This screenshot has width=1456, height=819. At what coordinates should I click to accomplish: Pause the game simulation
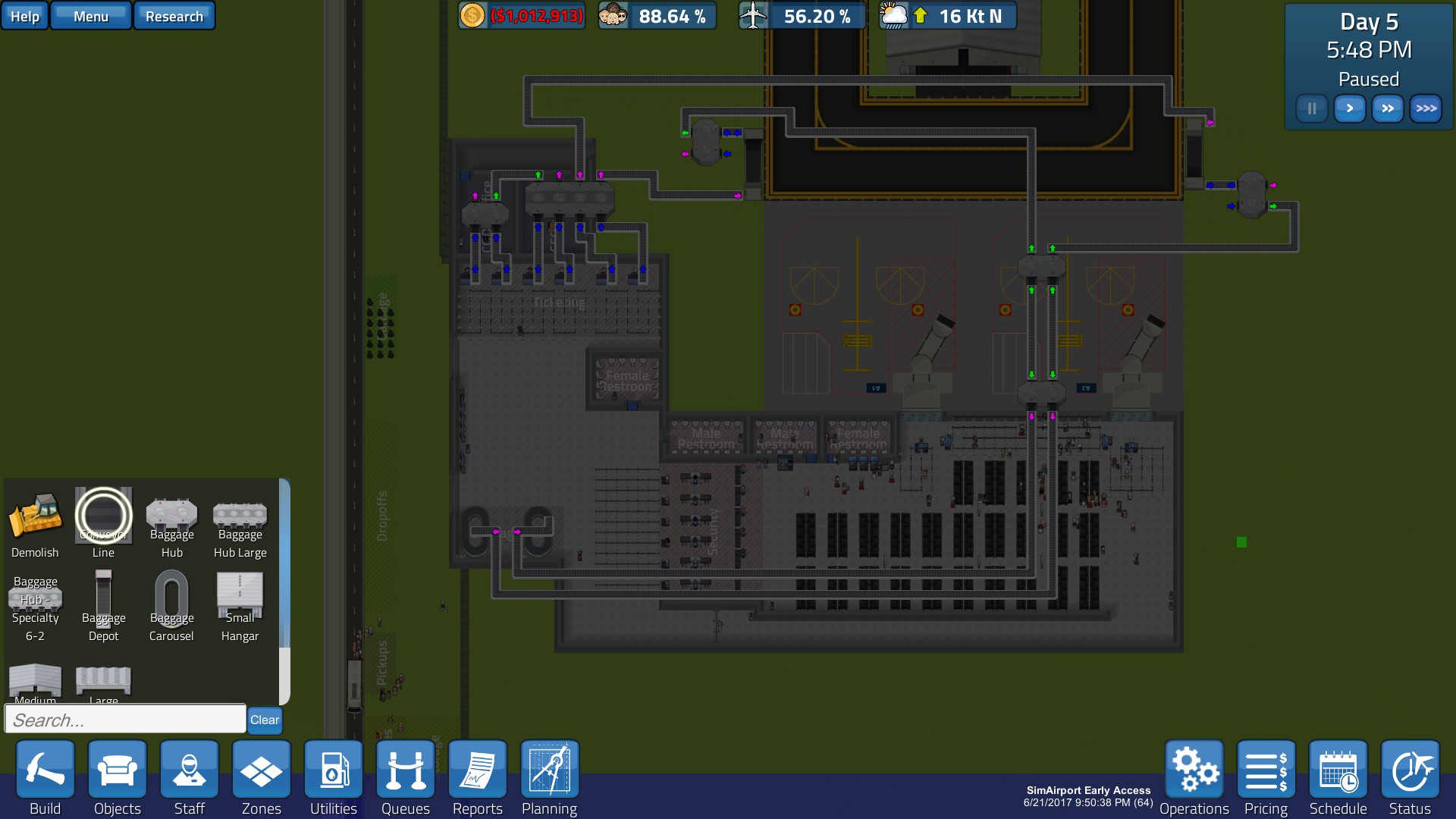1311,108
